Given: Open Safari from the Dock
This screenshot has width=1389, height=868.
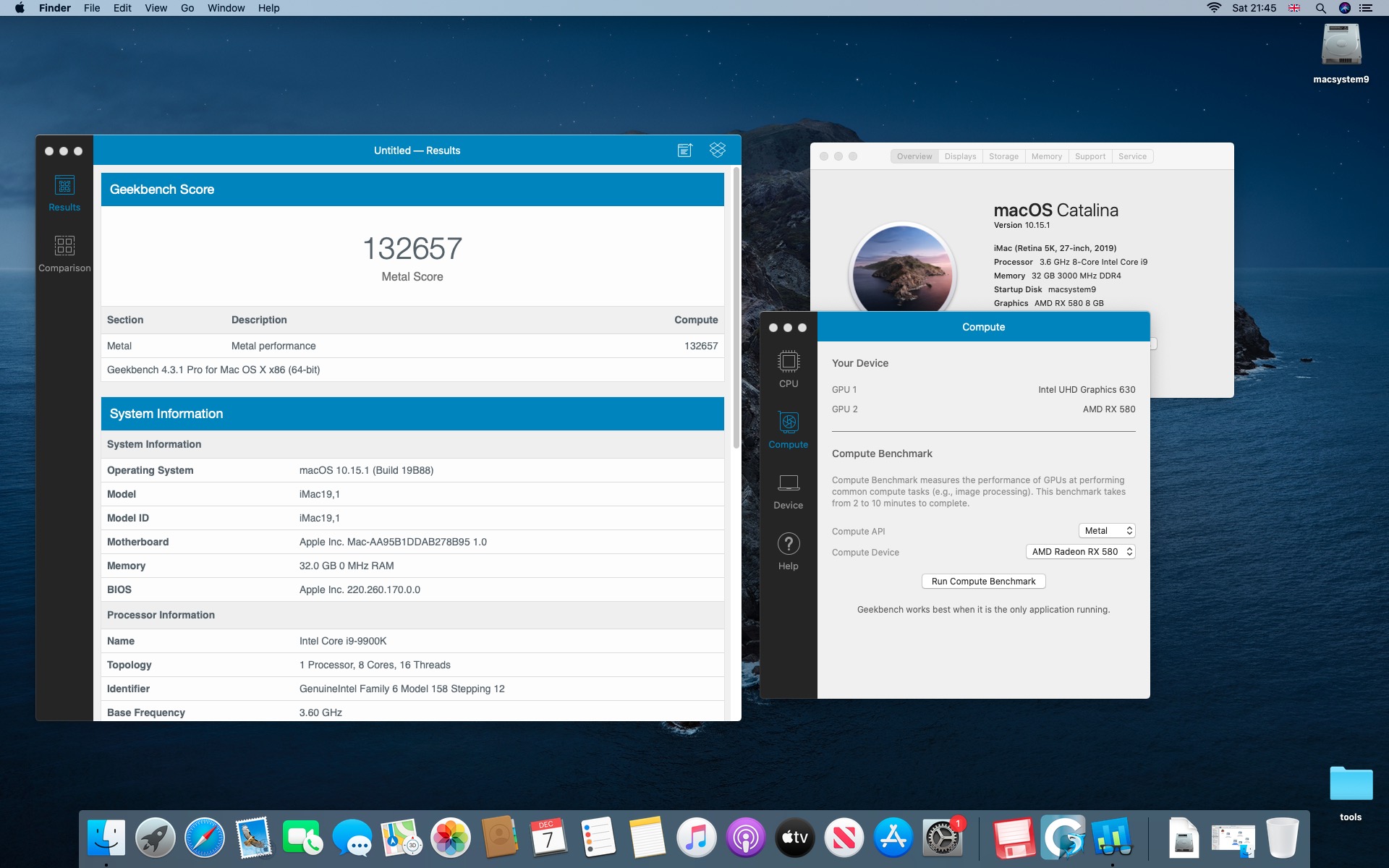Looking at the screenshot, I should pyautogui.click(x=205, y=838).
